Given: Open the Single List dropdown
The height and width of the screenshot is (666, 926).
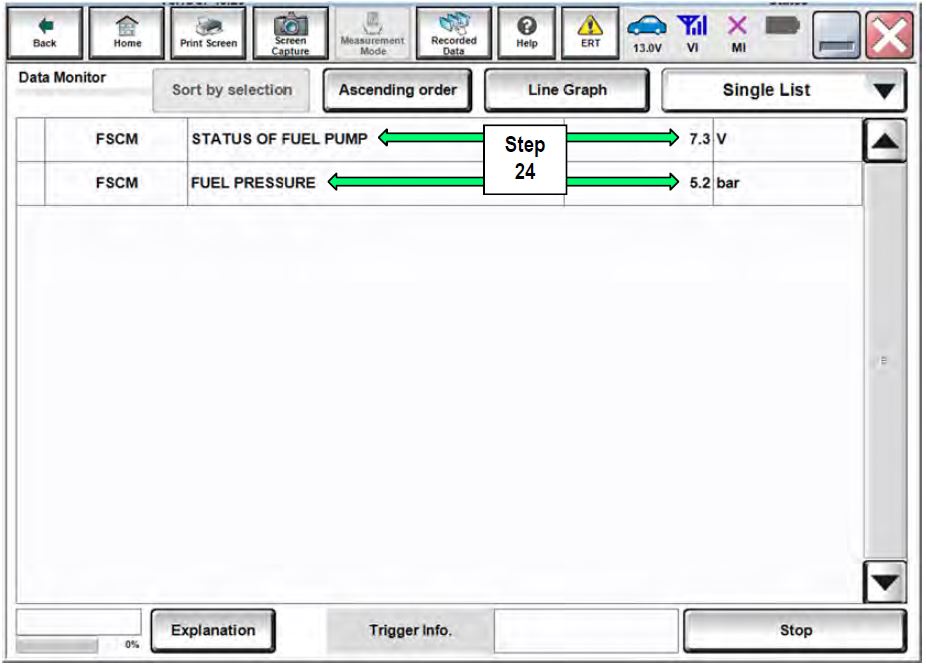Looking at the screenshot, I should (784, 90).
